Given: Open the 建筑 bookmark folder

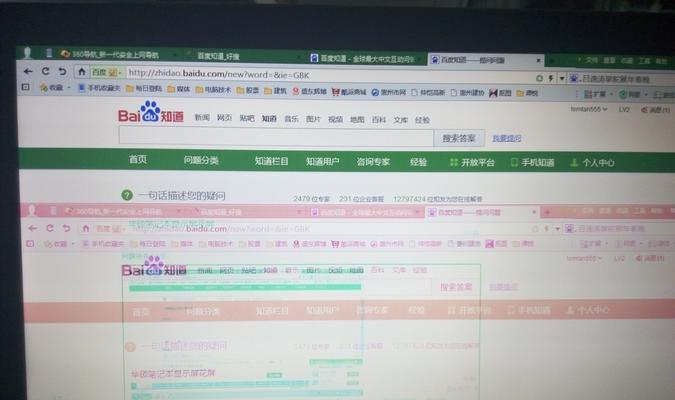Looking at the screenshot, I should [x=276, y=90].
